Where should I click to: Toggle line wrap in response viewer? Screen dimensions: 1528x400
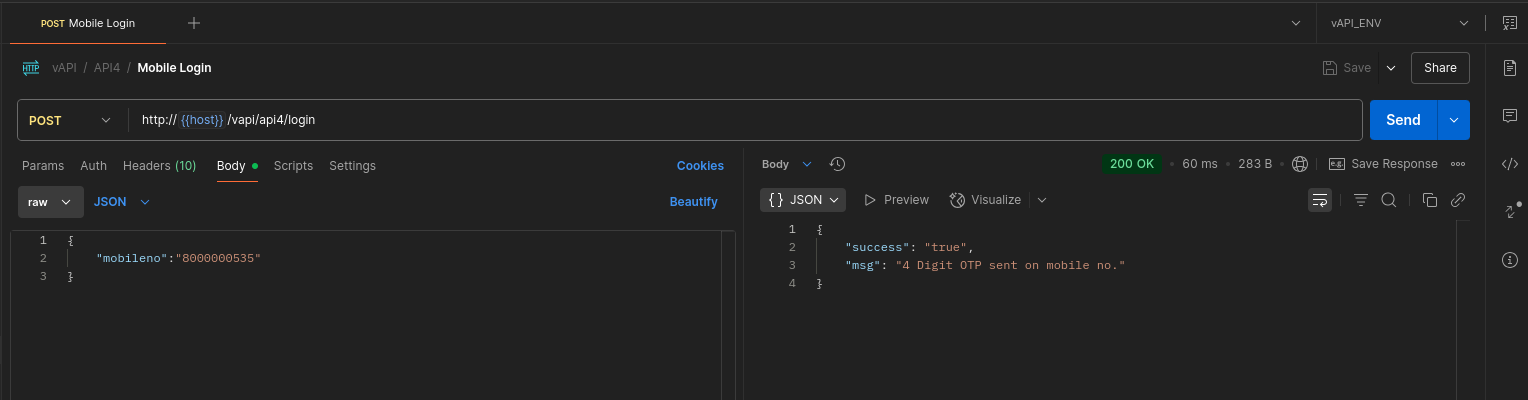[x=1320, y=200]
